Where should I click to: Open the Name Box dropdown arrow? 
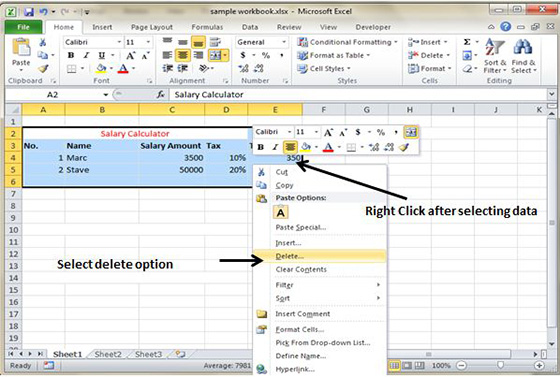tap(106, 95)
